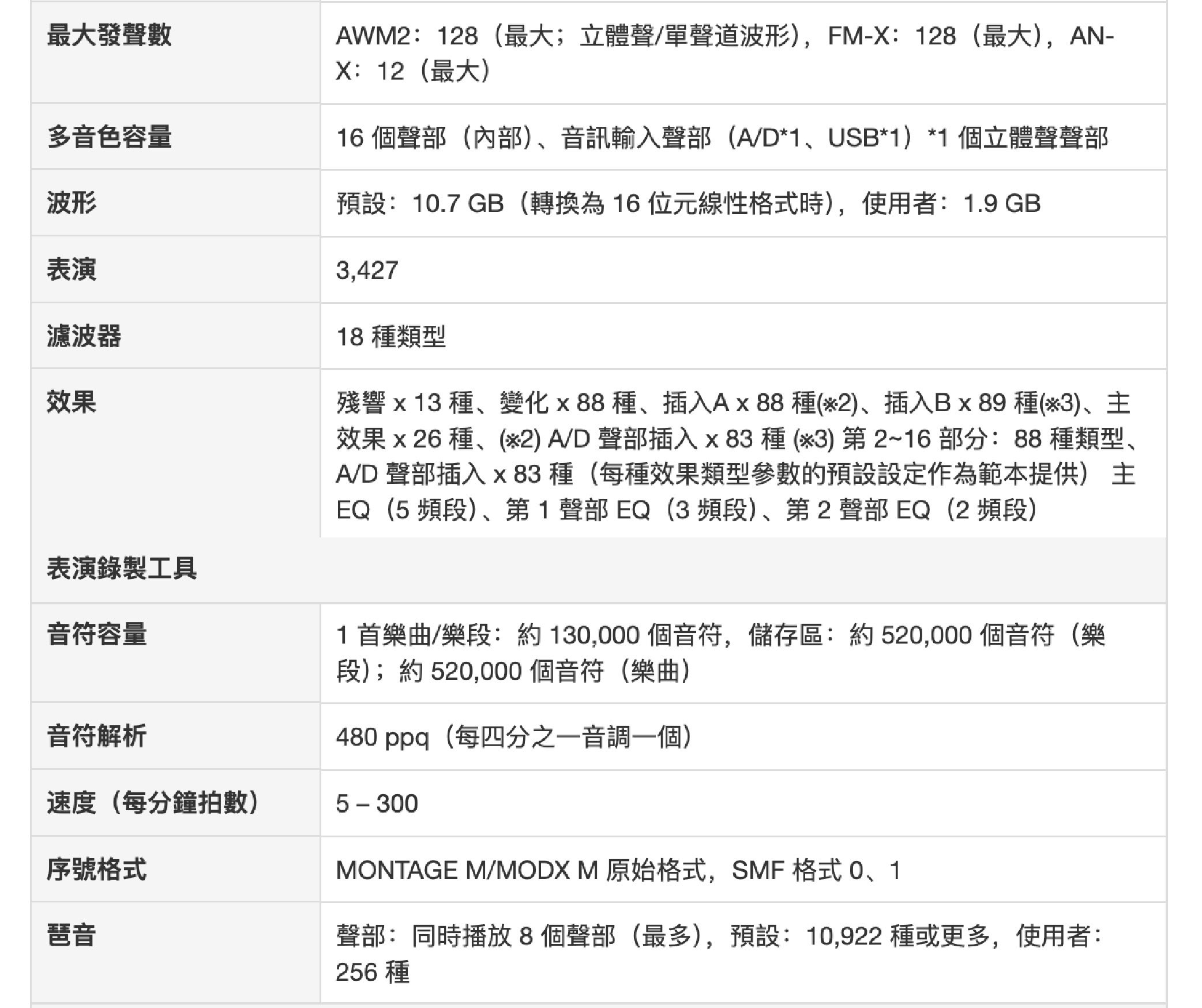This screenshot has width=1202, height=1008.
Task: Click the 表演錄製工具 section header
Action: [x=122, y=568]
